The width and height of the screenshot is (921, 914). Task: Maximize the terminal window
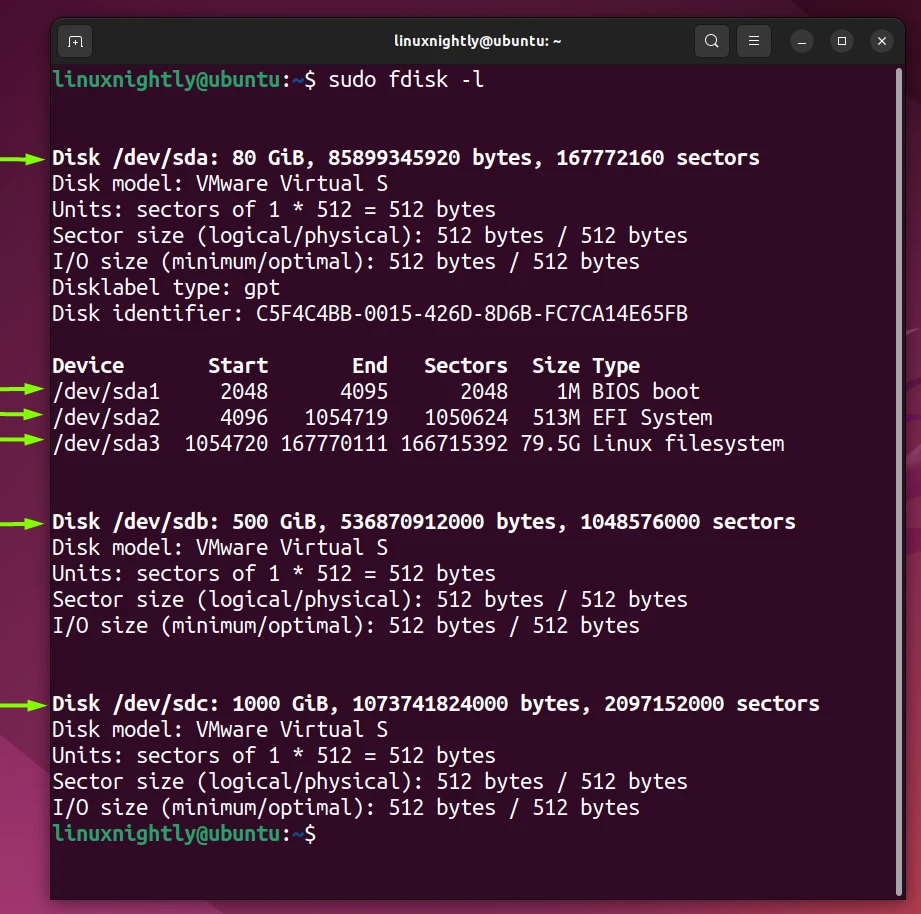coord(840,41)
